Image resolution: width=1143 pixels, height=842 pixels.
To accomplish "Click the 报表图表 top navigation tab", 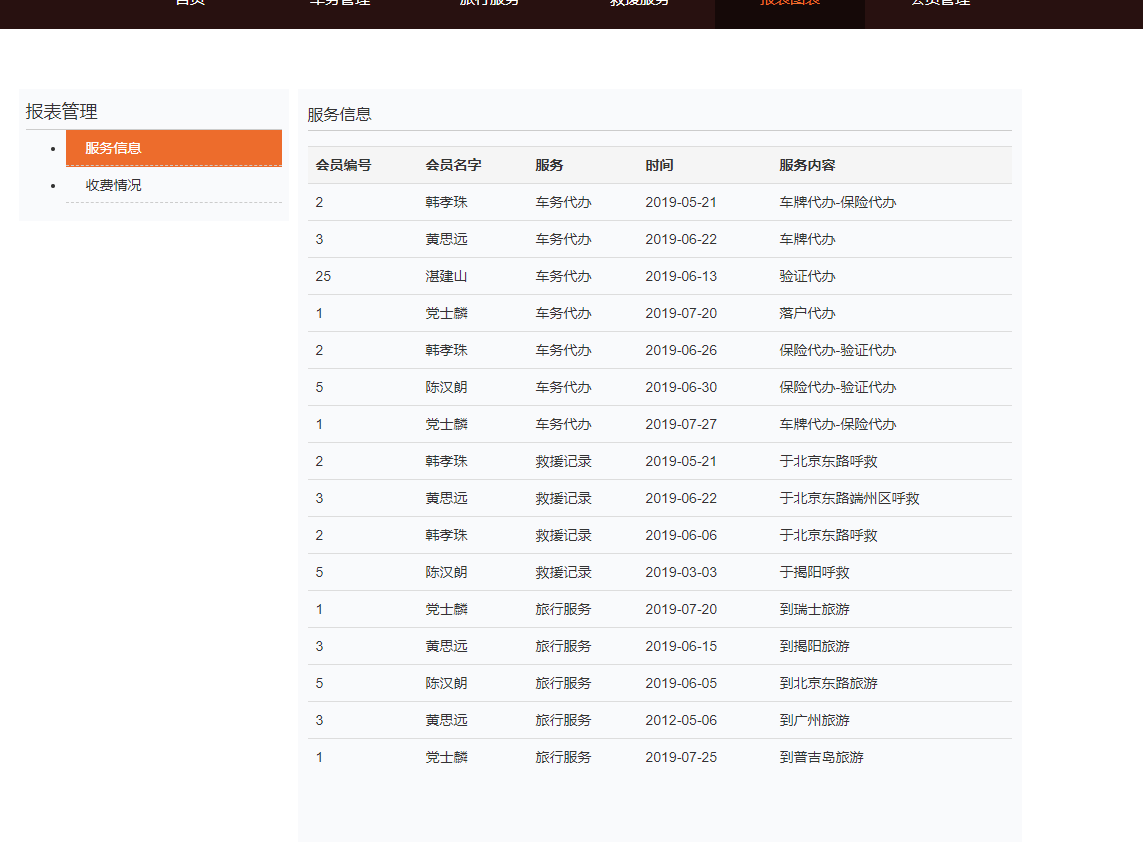I will tap(789, 5).
